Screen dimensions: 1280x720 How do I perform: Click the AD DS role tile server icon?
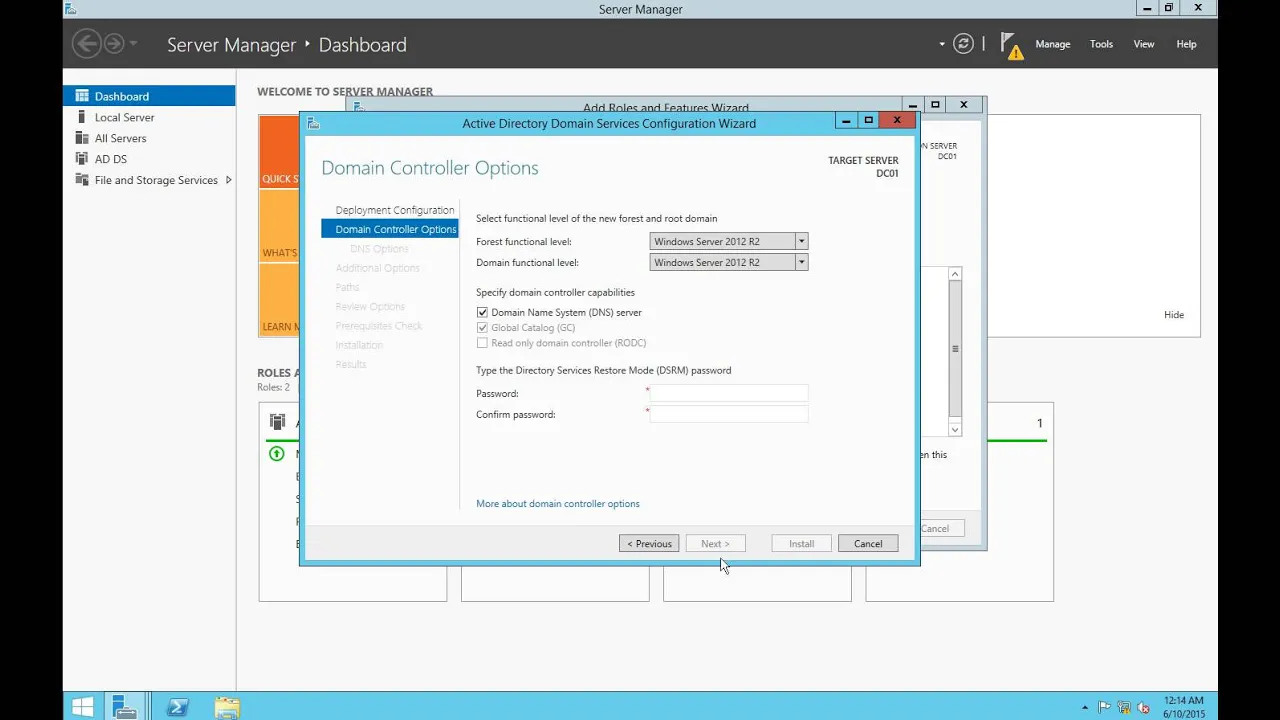coord(277,422)
